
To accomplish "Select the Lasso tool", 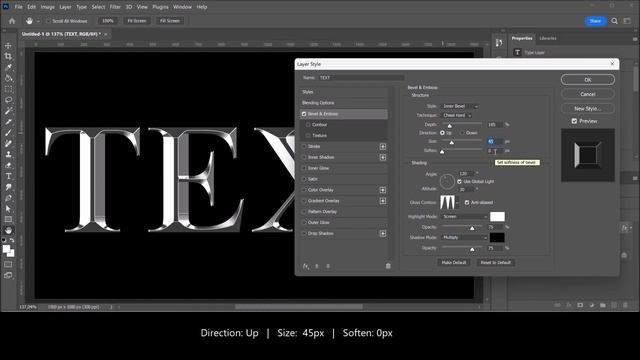I will tap(8, 100).
